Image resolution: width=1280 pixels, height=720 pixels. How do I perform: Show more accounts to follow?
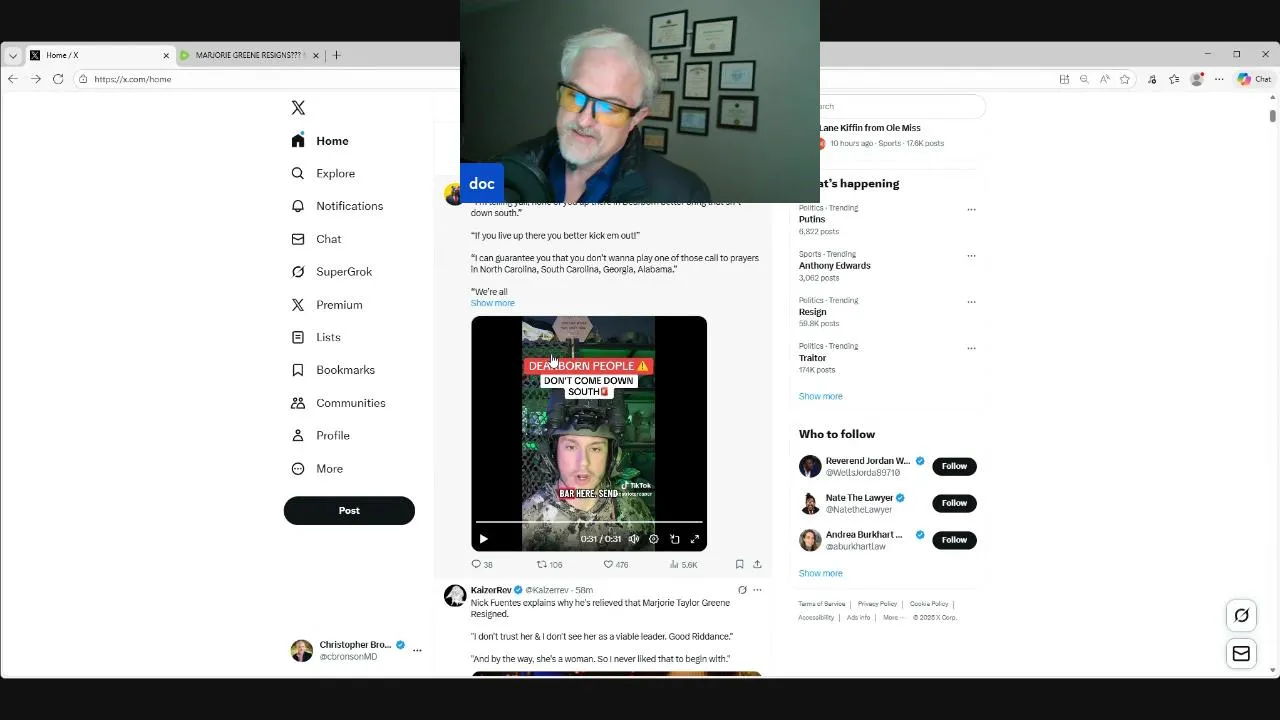click(x=821, y=573)
